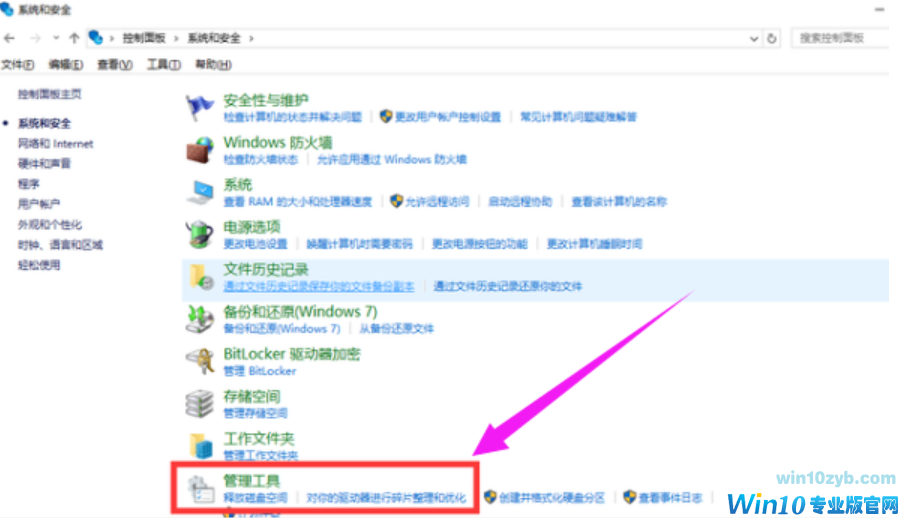The height and width of the screenshot is (518, 904).
Task: Click 允许远程访问 link
Action: 437,202
